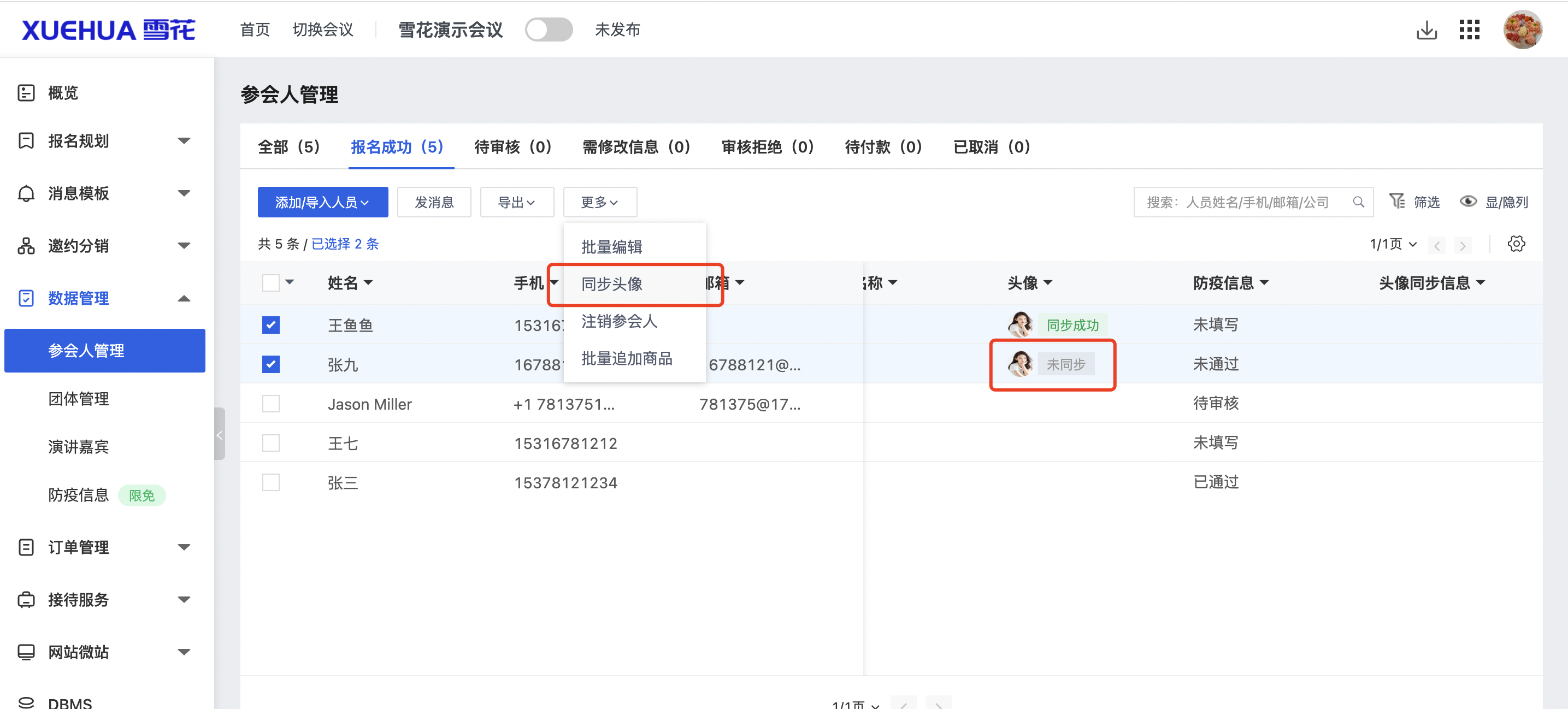Switch to 已取消 (0) tab
1568x709 pixels.
(x=992, y=147)
